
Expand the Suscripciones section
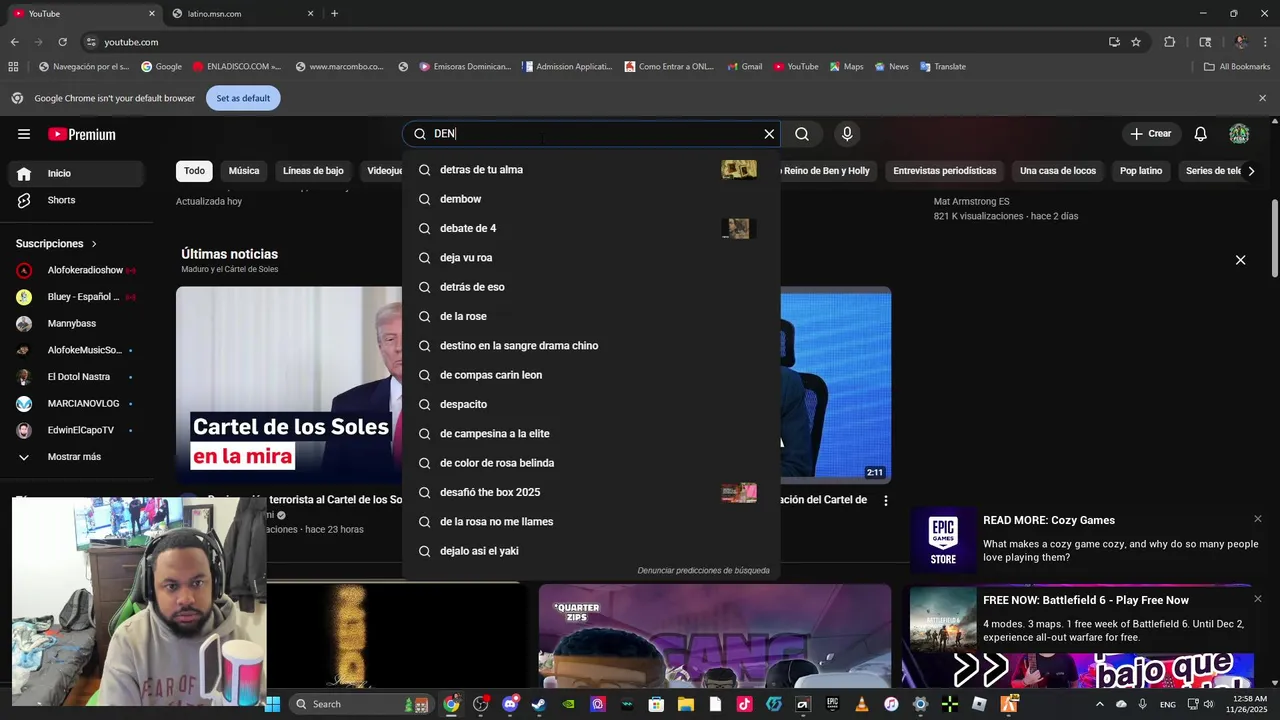(x=57, y=244)
